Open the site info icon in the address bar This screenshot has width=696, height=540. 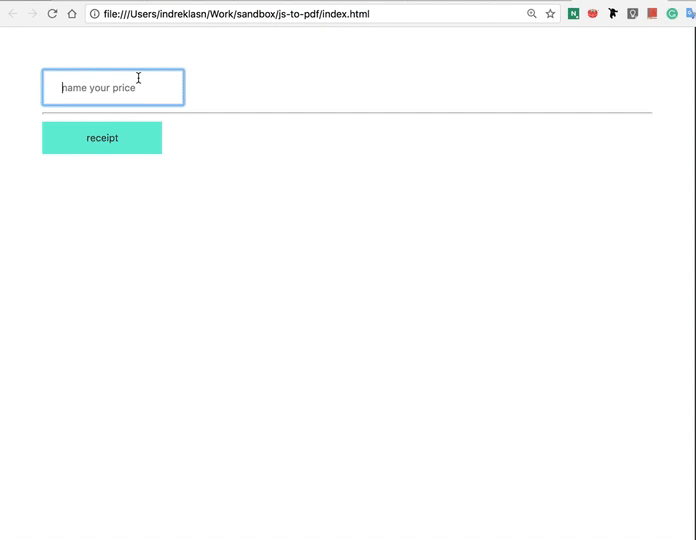click(x=95, y=14)
